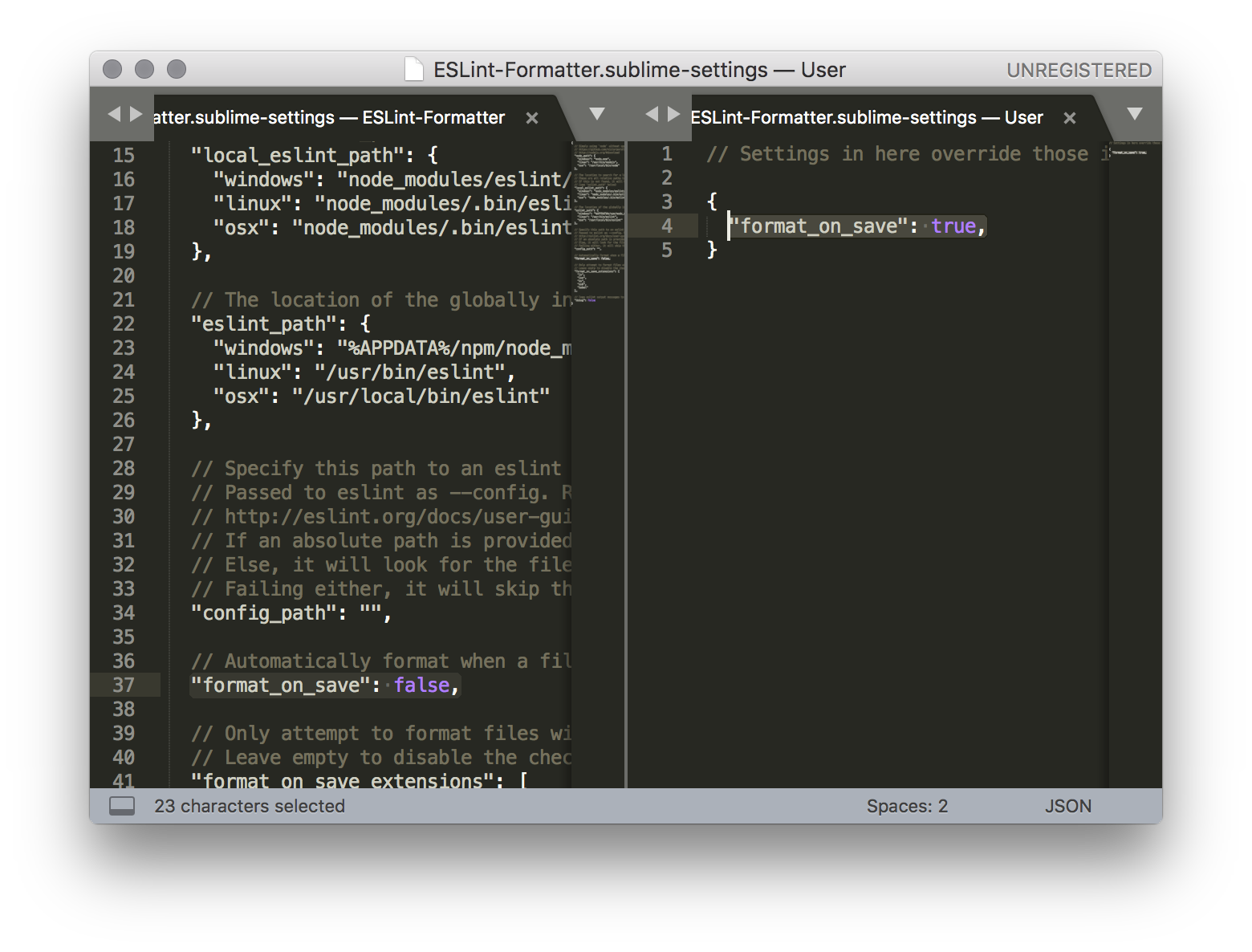Click "format_on_save": false line
Viewport: 1252px width, 952px height.
pyautogui.click(x=325, y=685)
